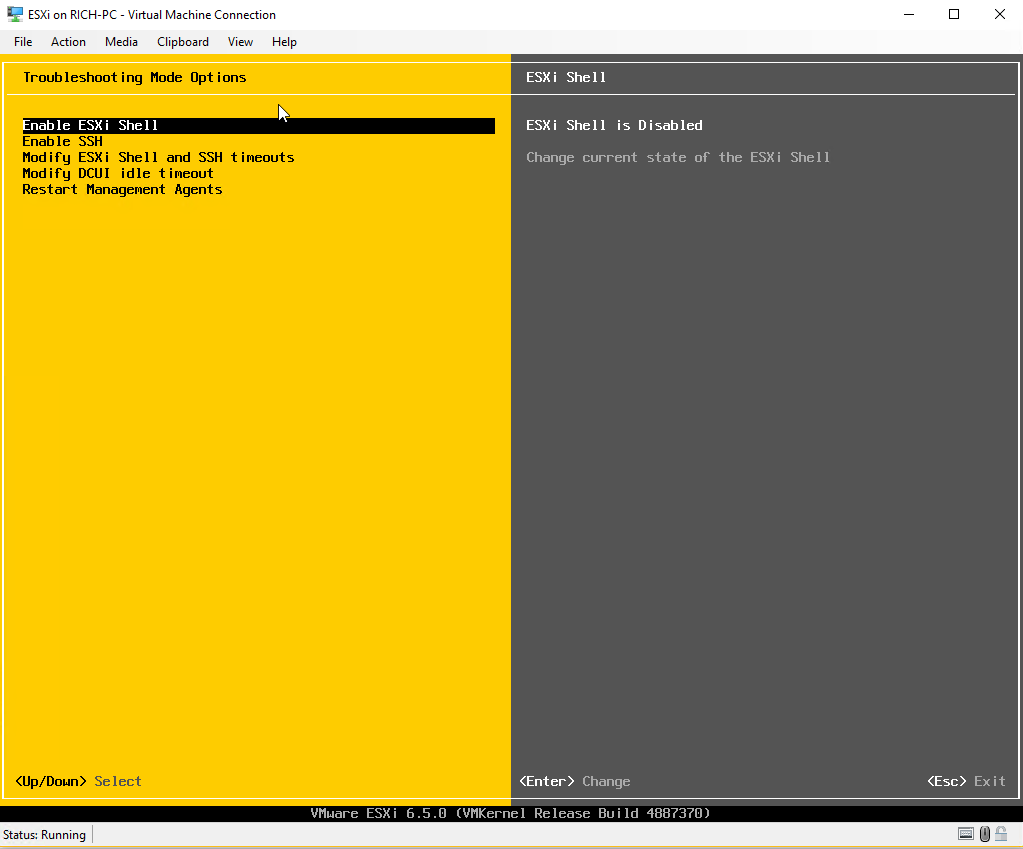Image resolution: width=1023 pixels, height=849 pixels.
Task: Maximize the Virtual Machine Connection window
Action: coord(954,14)
